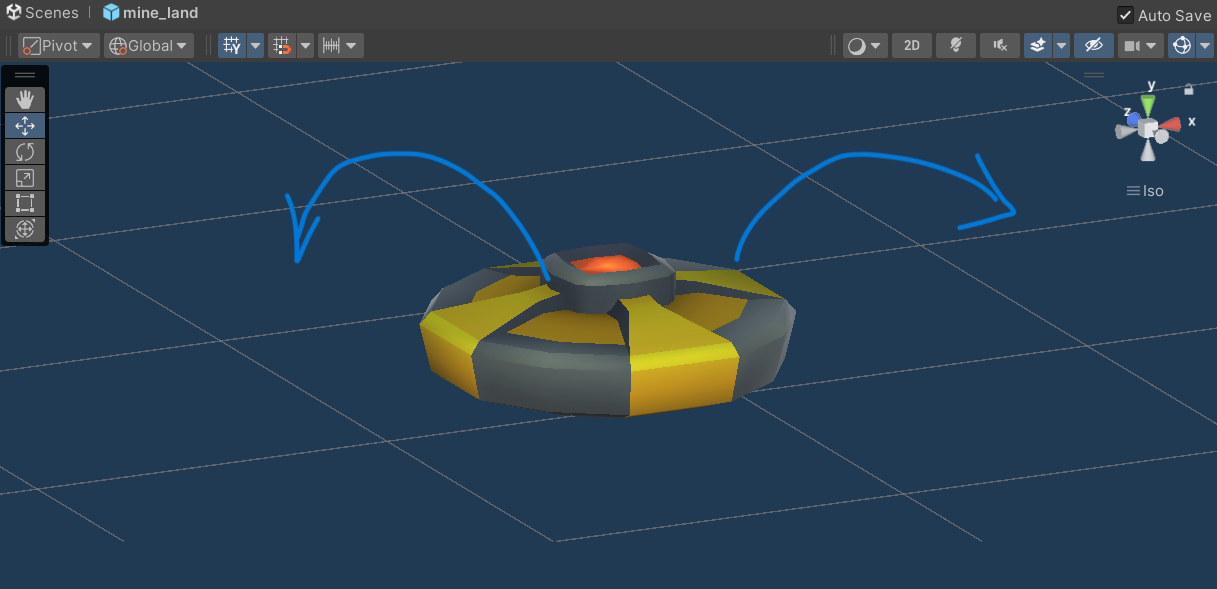
Task: Toggle scene lighting with the lightbulb icon
Action: (955, 45)
